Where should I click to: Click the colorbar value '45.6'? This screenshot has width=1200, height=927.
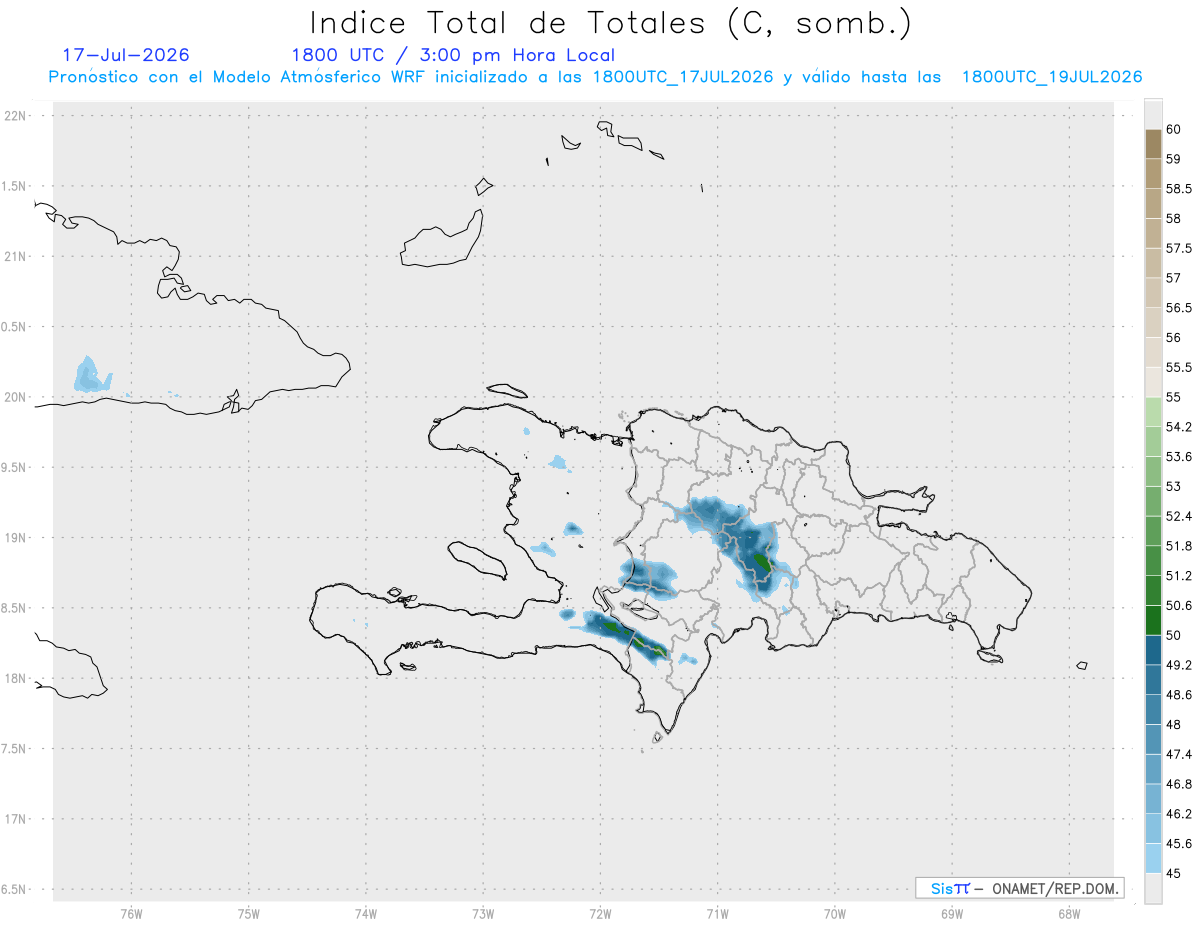coord(1178,844)
